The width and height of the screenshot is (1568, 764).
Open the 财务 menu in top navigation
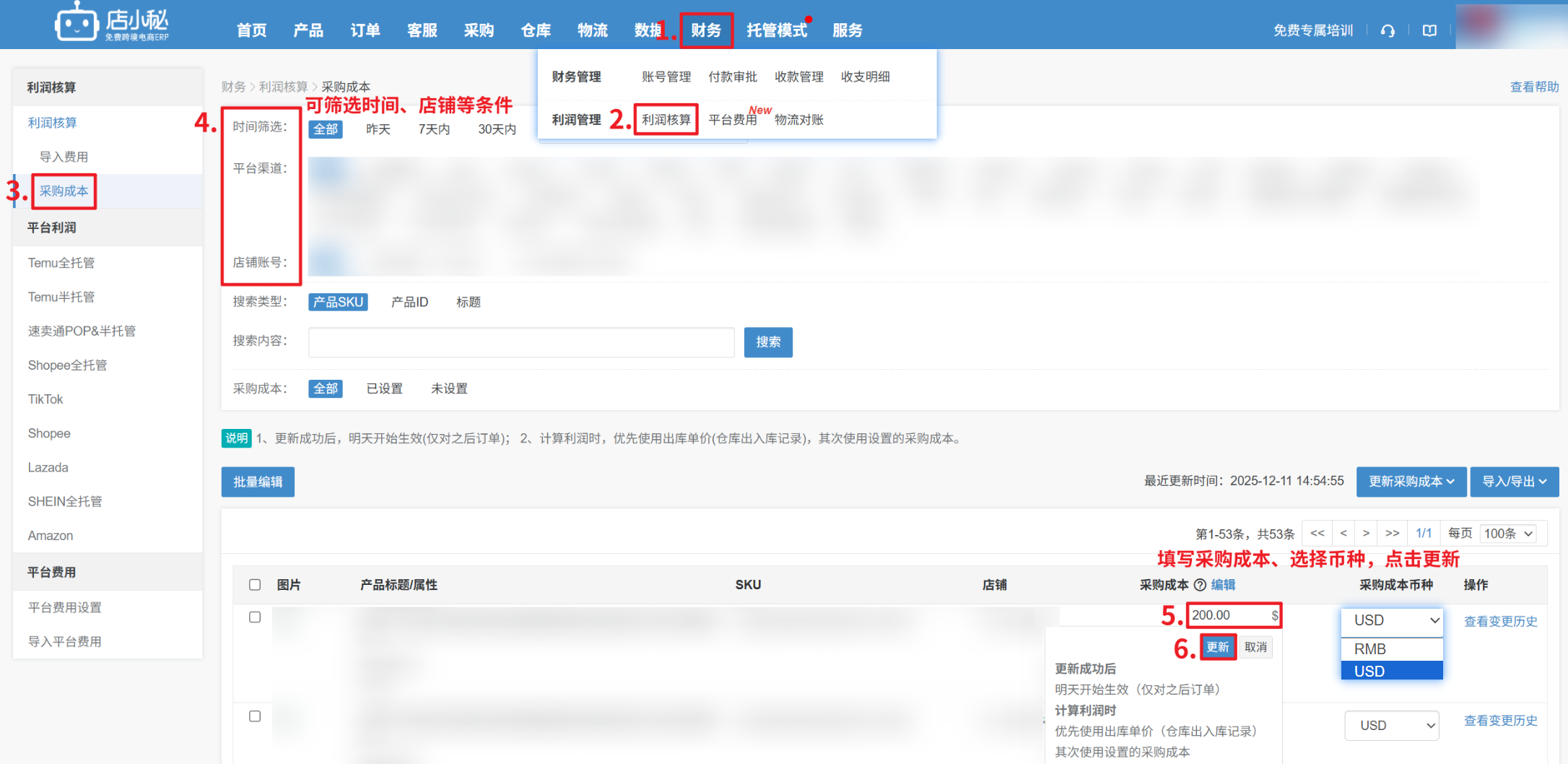[x=705, y=30]
